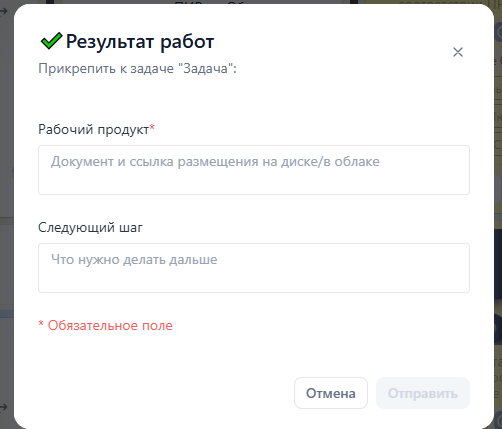Screen dimensions: 502x429
Task: Click the Отправить button
Action: click(x=423, y=393)
